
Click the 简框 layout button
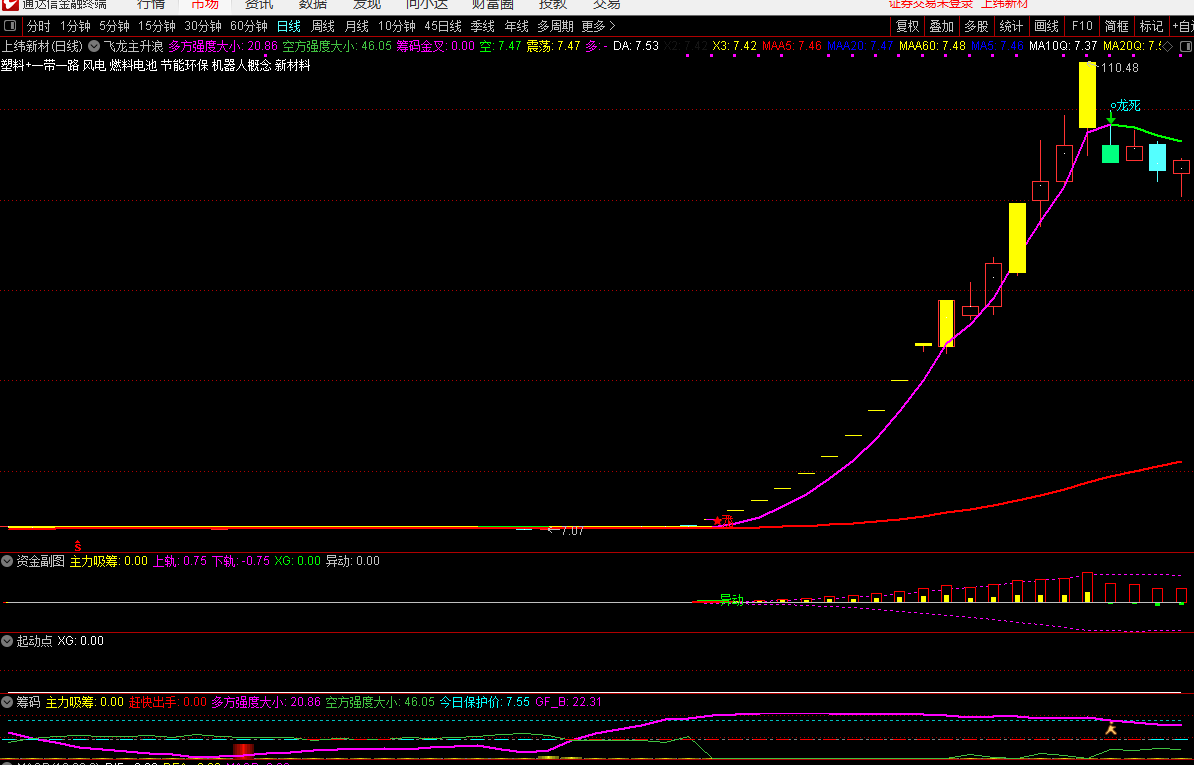click(x=1117, y=27)
